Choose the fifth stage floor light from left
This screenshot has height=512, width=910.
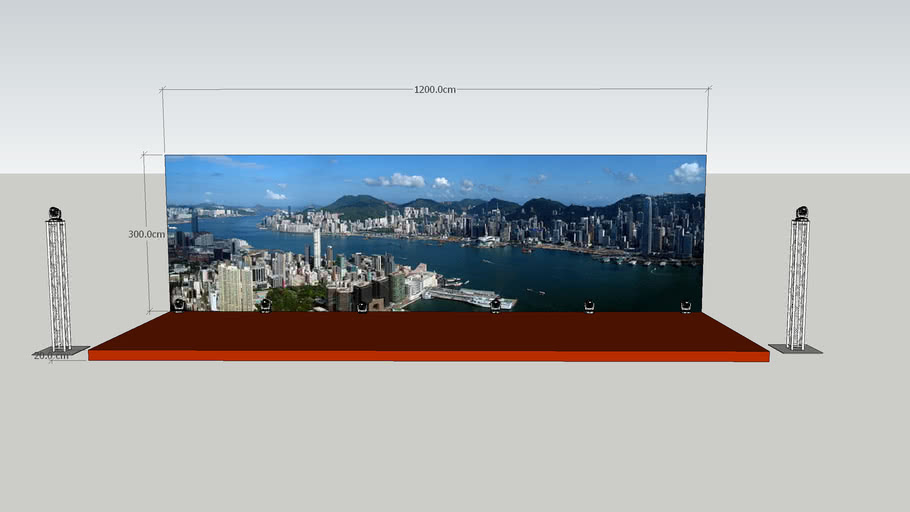click(589, 305)
